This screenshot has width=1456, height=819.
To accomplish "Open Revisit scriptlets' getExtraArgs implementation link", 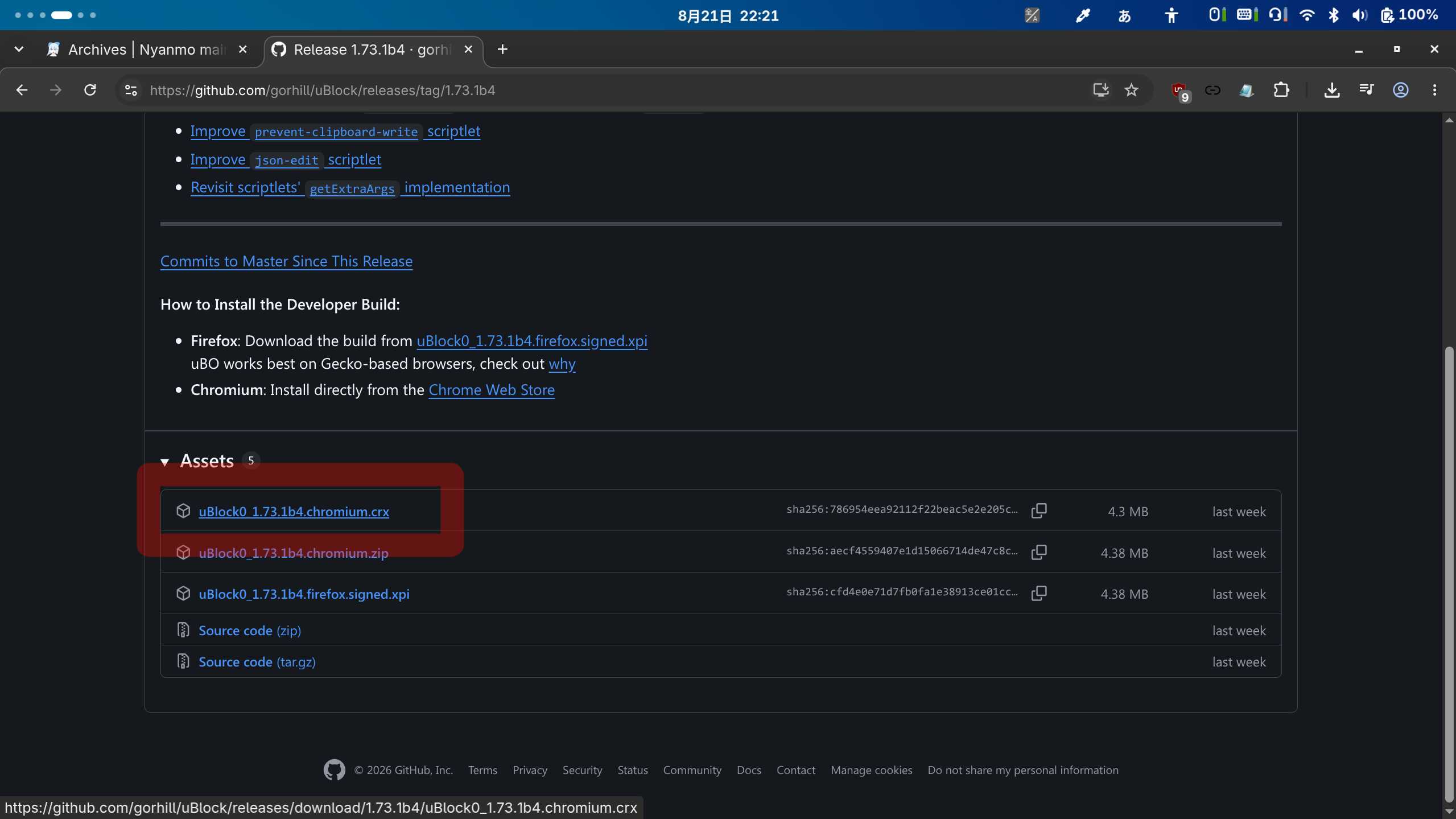I will click(x=350, y=187).
